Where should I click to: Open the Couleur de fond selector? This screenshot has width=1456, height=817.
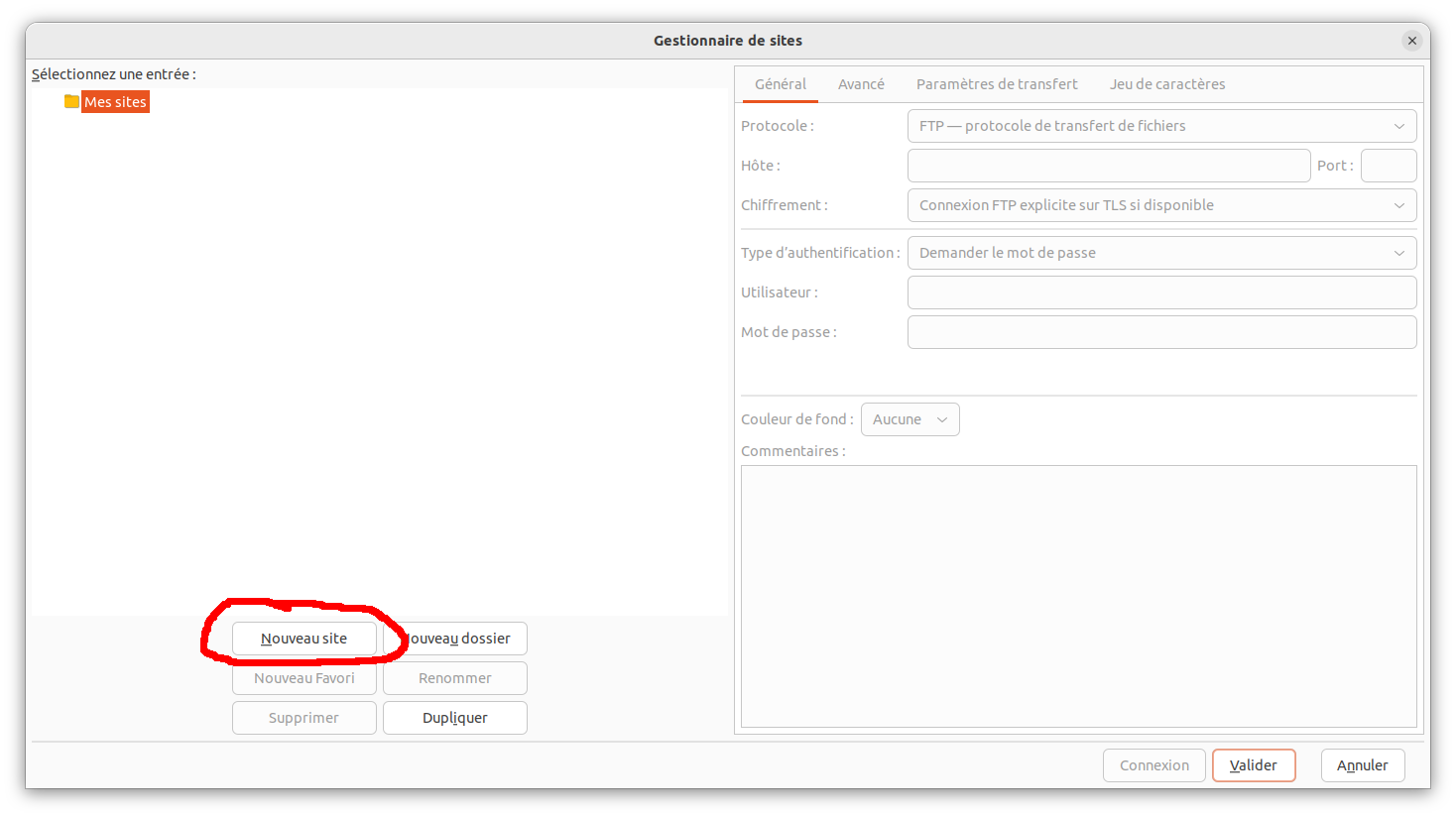[x=910, y=419]
